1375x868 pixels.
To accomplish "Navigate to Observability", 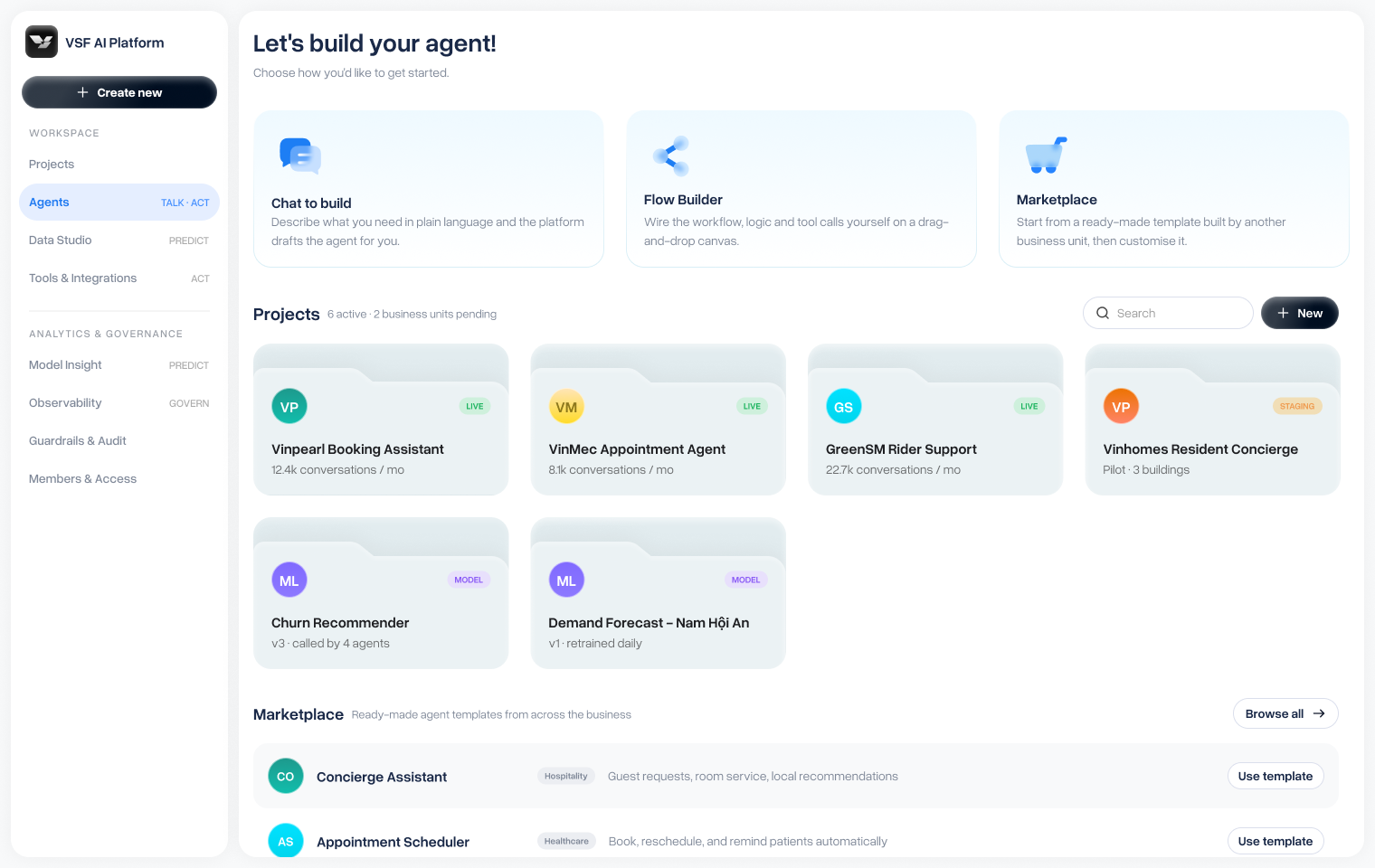I will [x=119, y=403].
